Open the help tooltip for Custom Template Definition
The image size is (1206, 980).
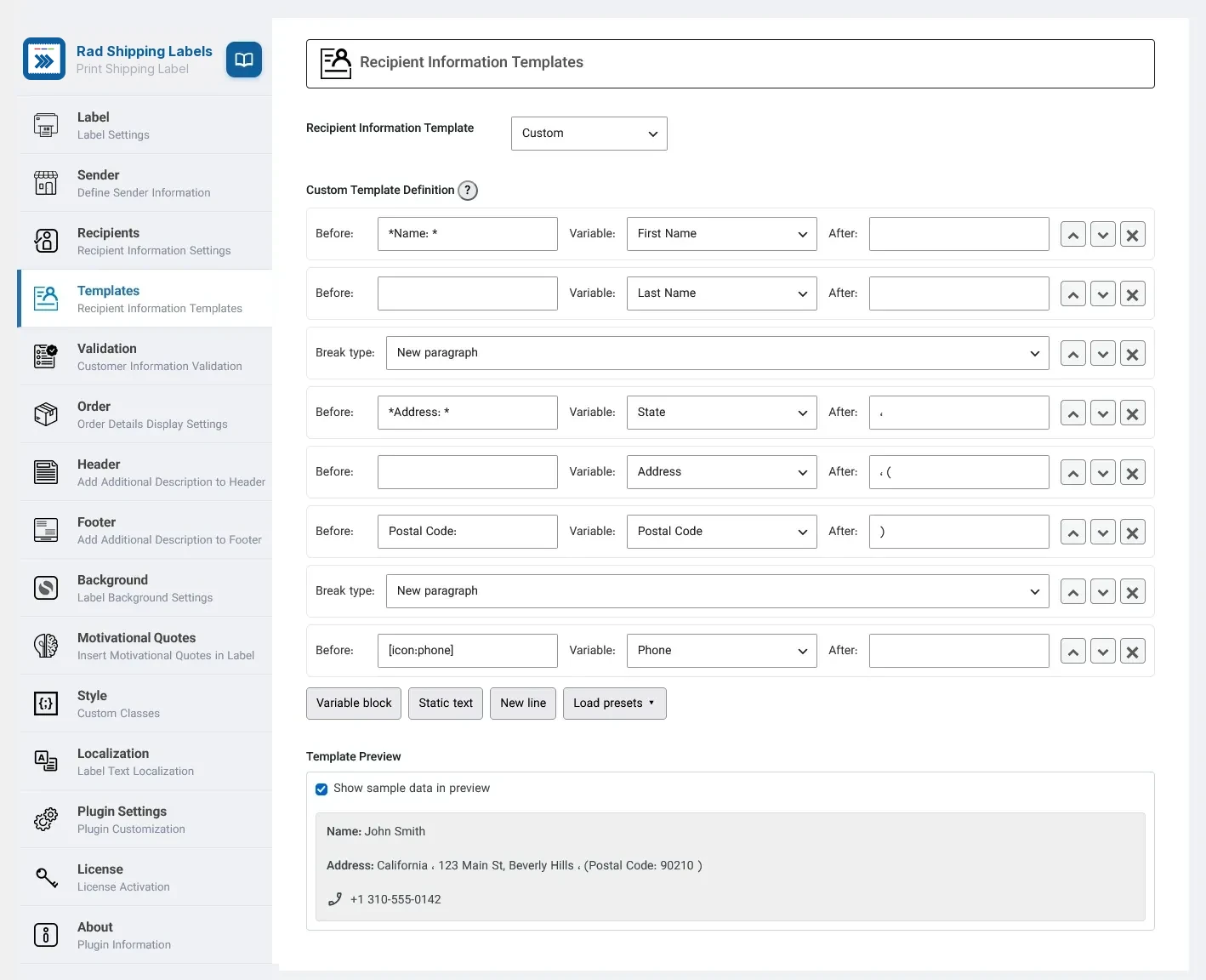468,191
